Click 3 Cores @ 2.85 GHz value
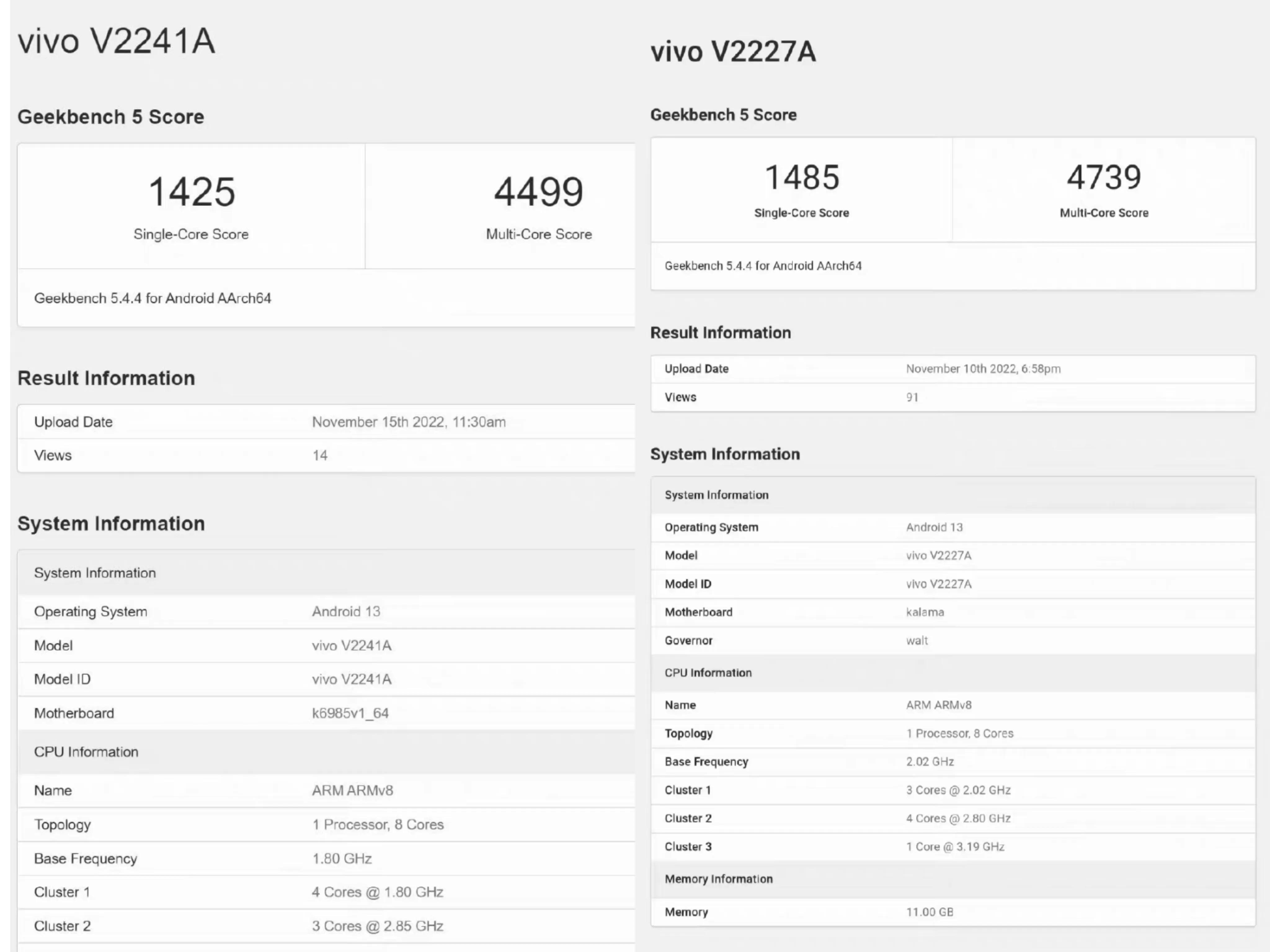Image resolution: width=1270 pixels, height=952 pixels. (x=377, y=926)
